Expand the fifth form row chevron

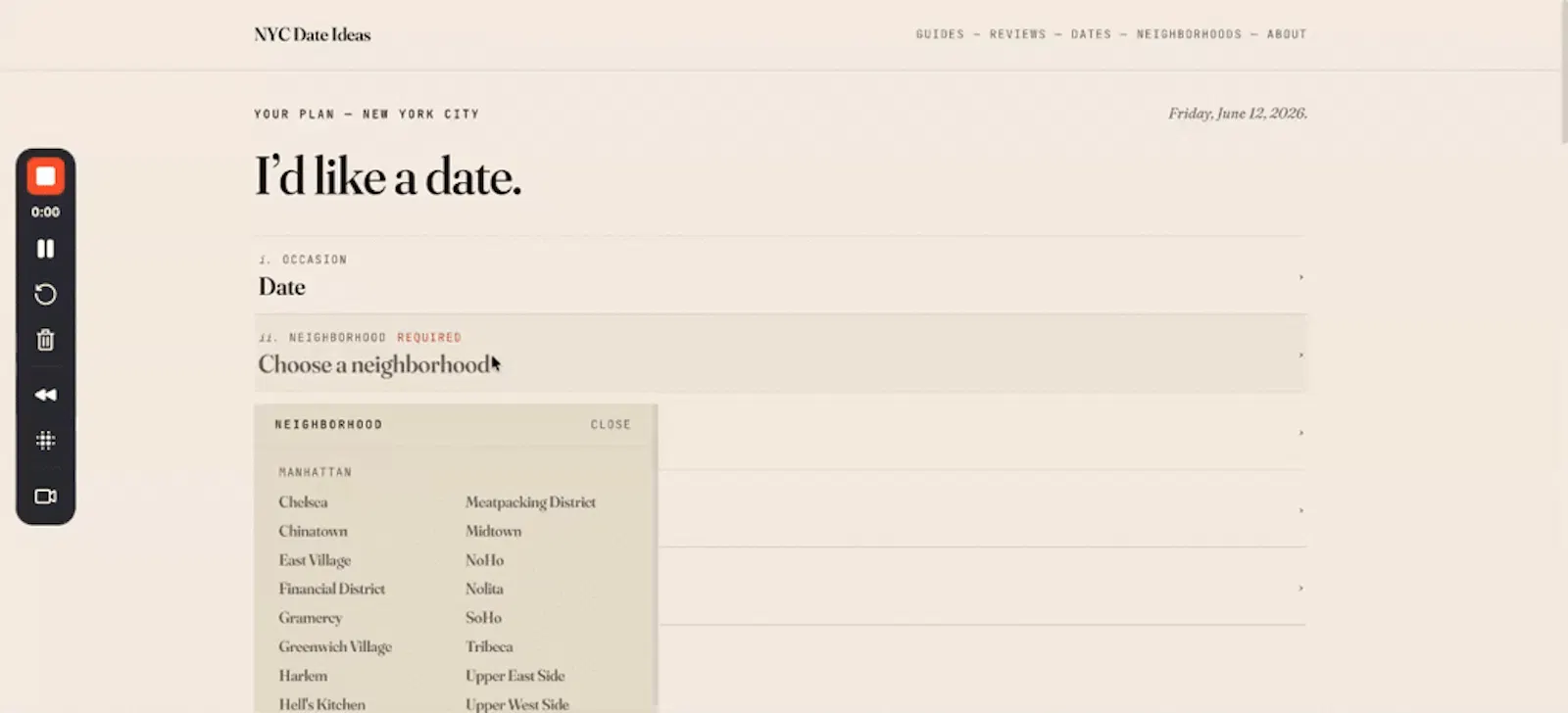click(1300, 588)
